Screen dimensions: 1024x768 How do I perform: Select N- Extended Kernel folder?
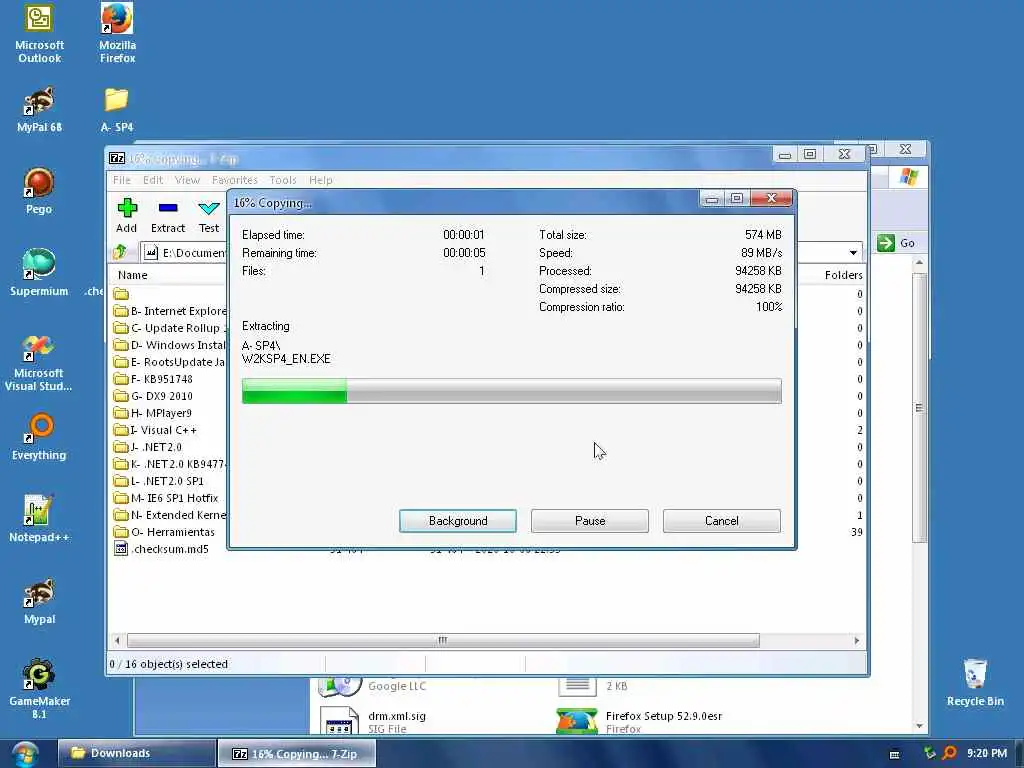(170, 515)
